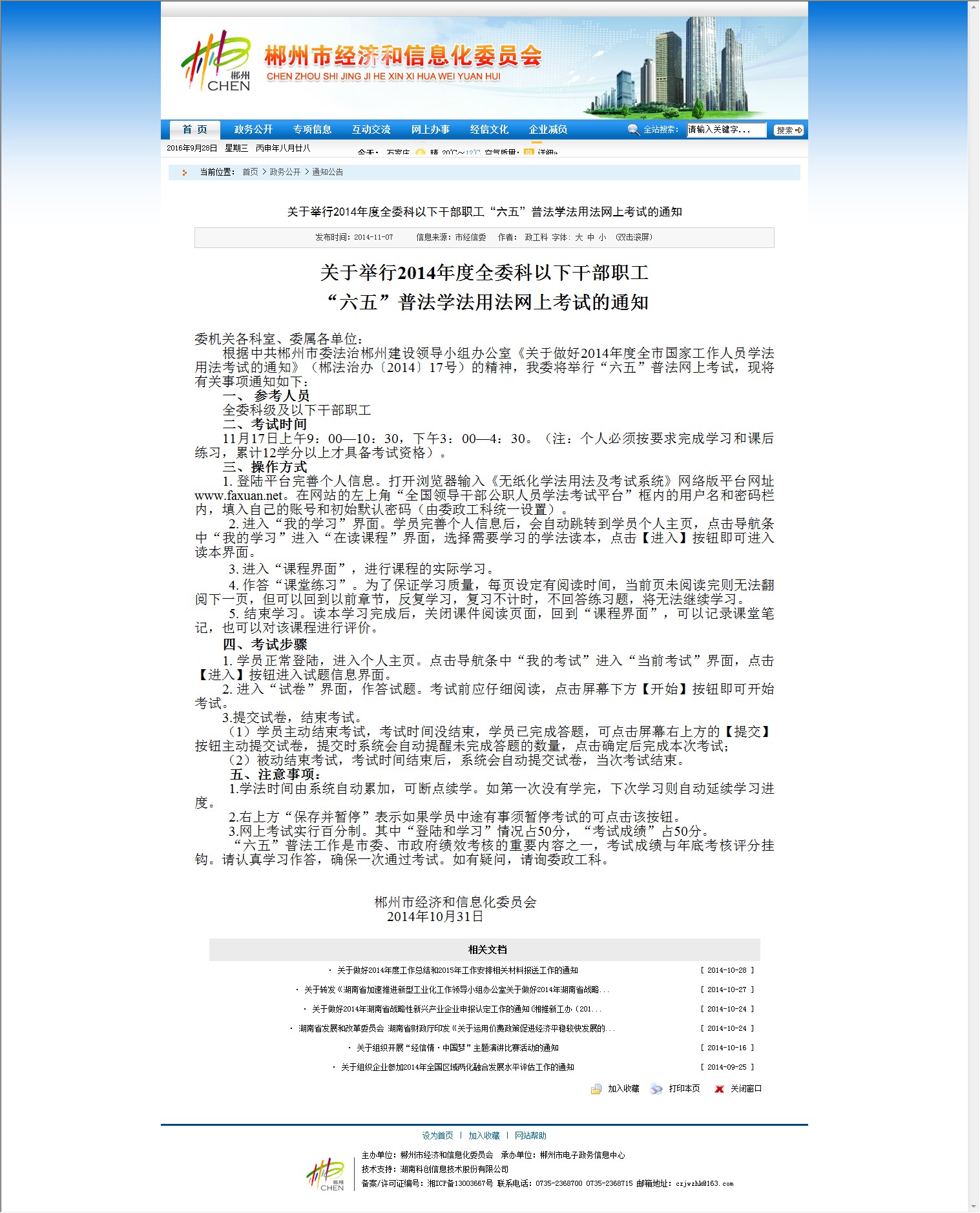Open related doc 关于组织企业参加2014年全国区域两化融合

point(457,1068)
